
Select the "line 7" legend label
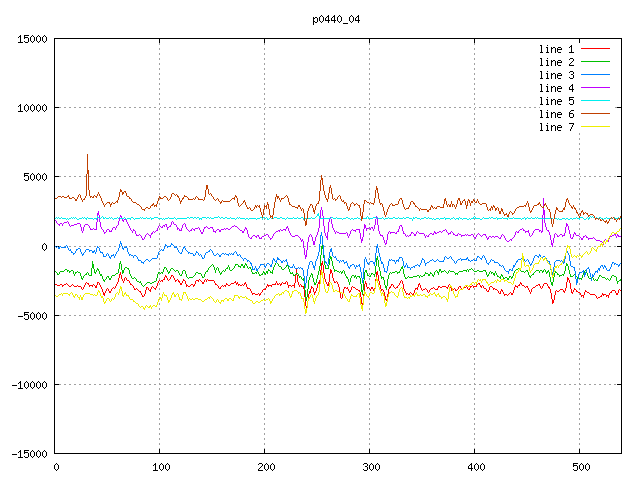click(557, 127)
